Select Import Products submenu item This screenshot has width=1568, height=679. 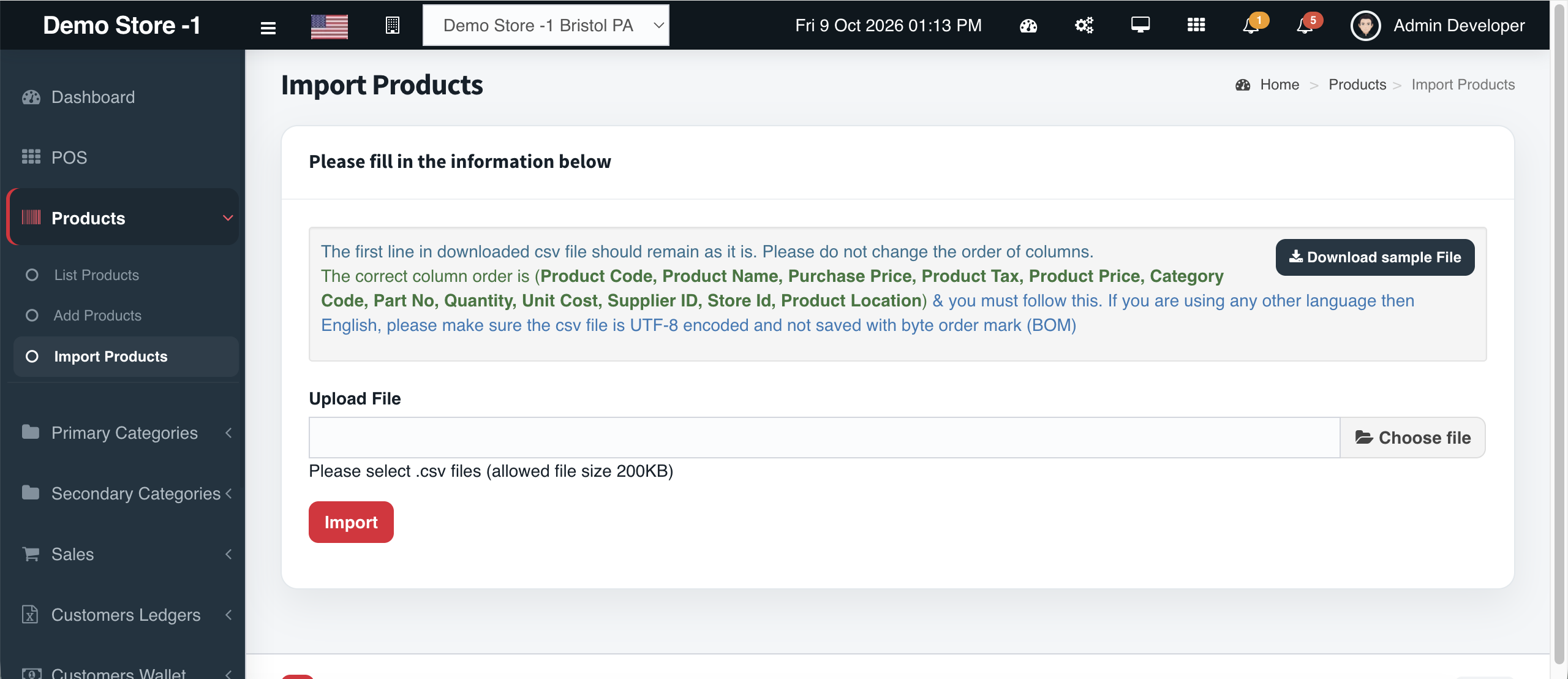point(126,357)
